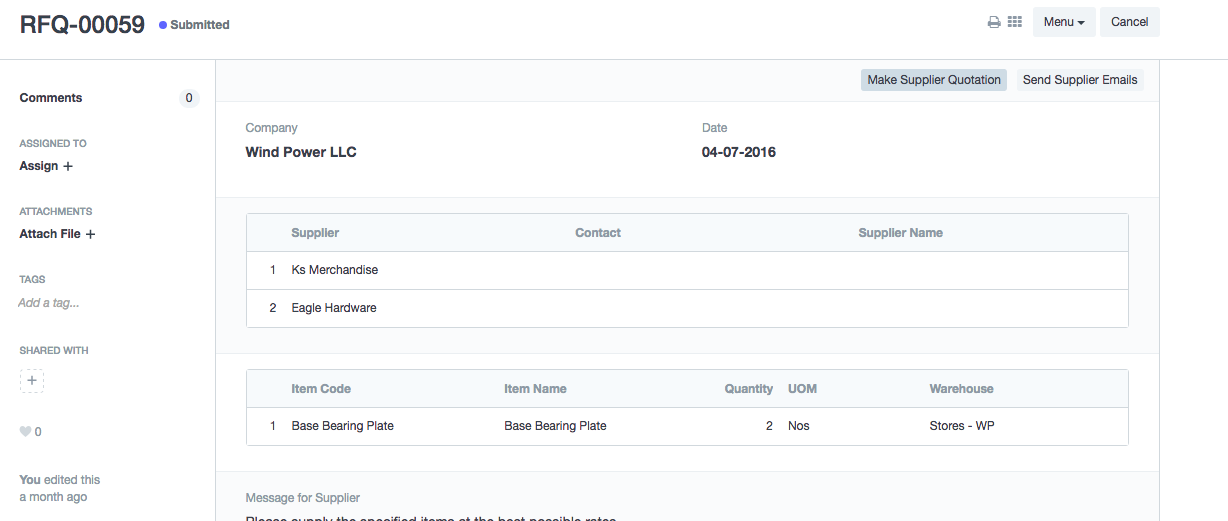
Task: Click plus icon under Shared With
Action: point(32,381)
